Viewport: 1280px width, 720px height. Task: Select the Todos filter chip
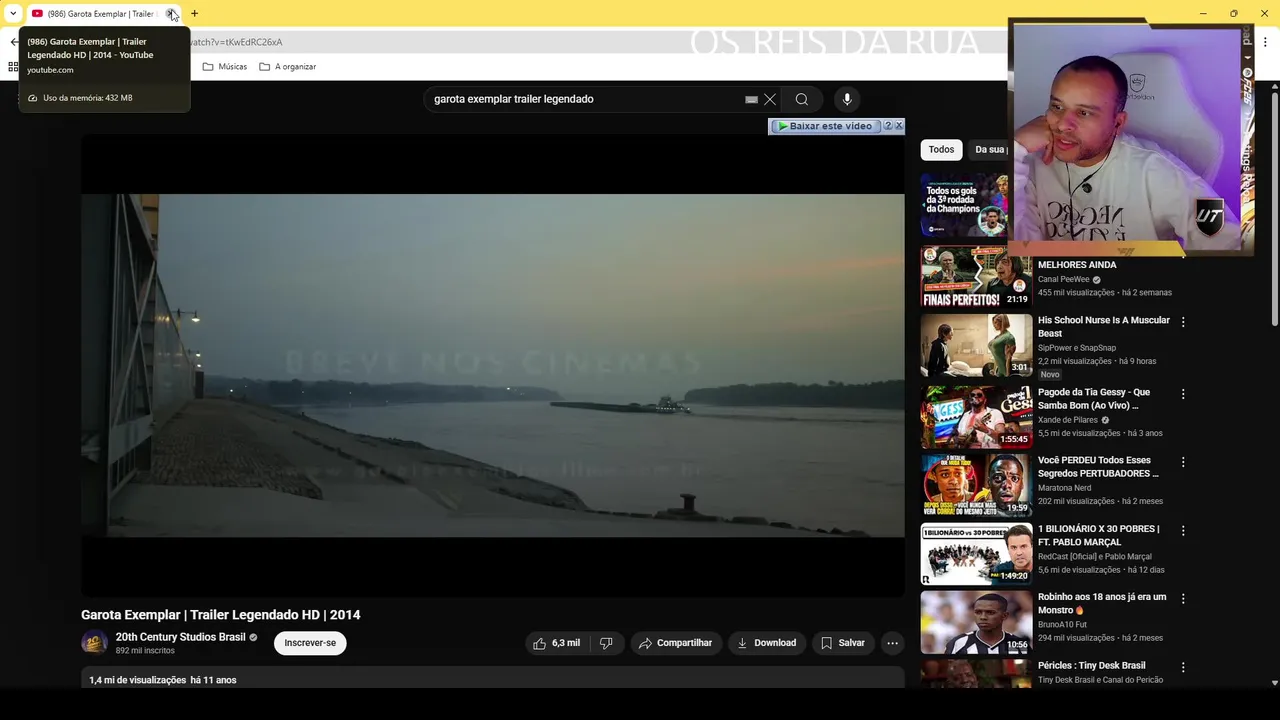pos(941,149)
